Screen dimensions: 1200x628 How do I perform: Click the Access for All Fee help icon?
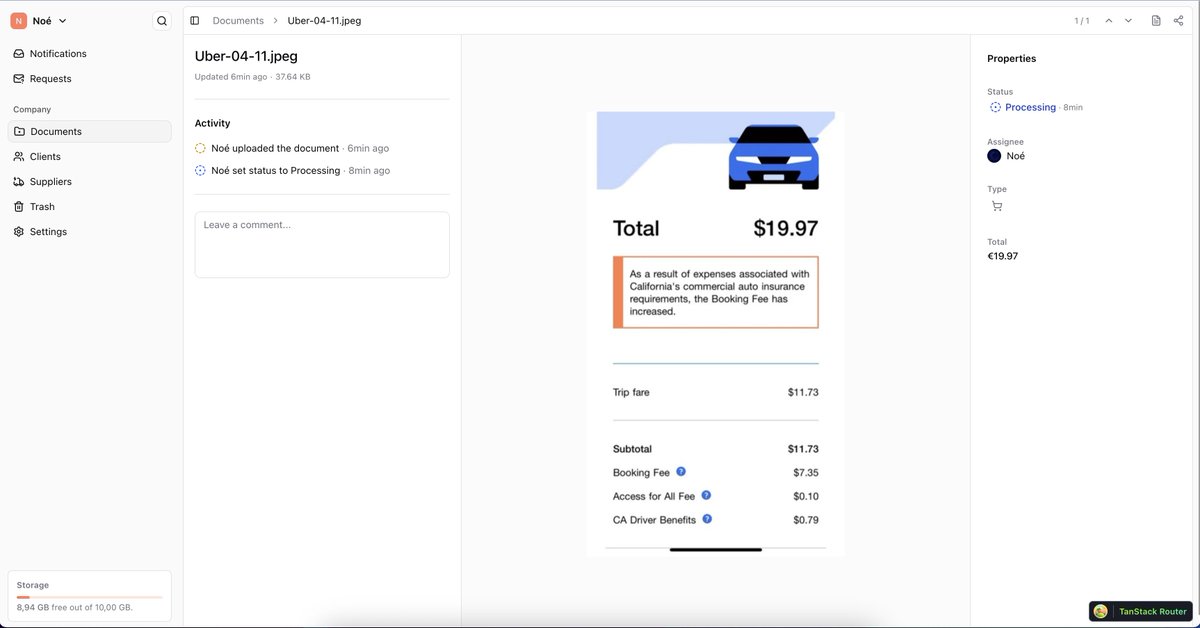[706, 495]
